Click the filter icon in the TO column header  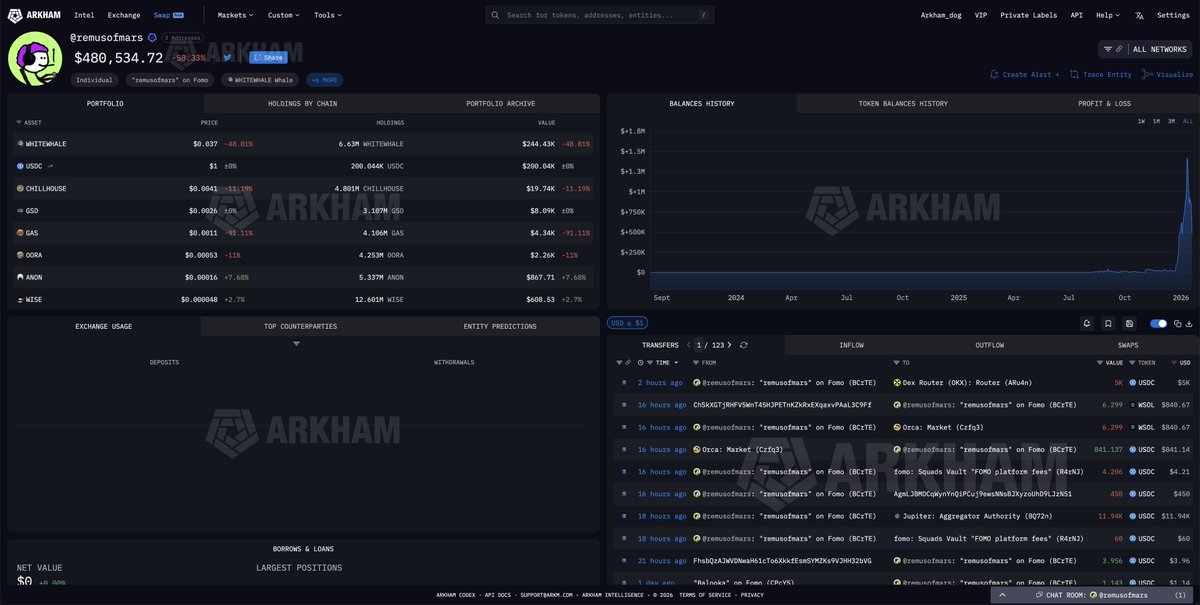[x=897, y=362]
